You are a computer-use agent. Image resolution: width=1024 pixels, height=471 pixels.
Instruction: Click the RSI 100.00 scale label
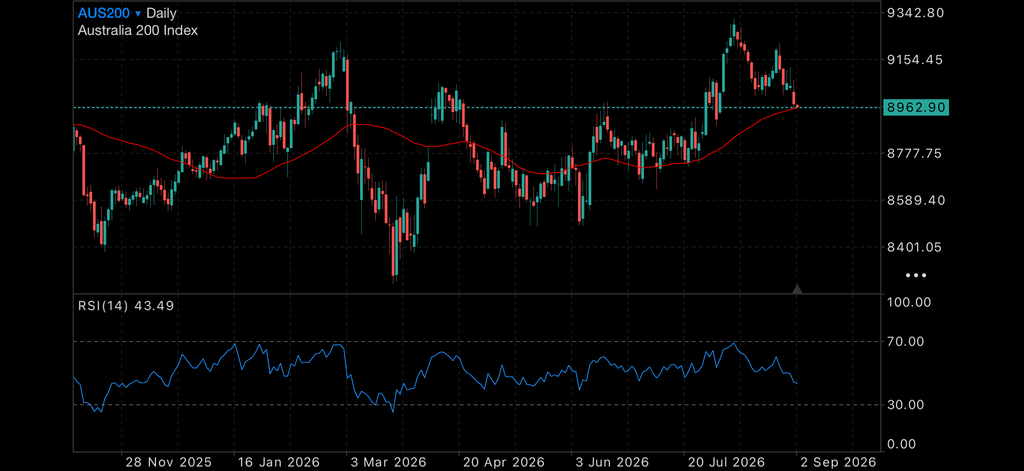coord(910,302)
